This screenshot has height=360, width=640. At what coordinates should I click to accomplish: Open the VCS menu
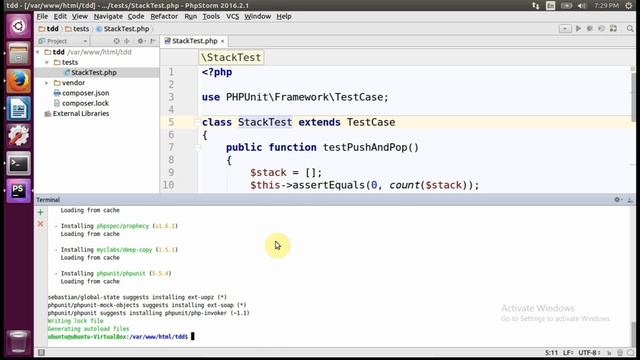[x=232, y=16]
